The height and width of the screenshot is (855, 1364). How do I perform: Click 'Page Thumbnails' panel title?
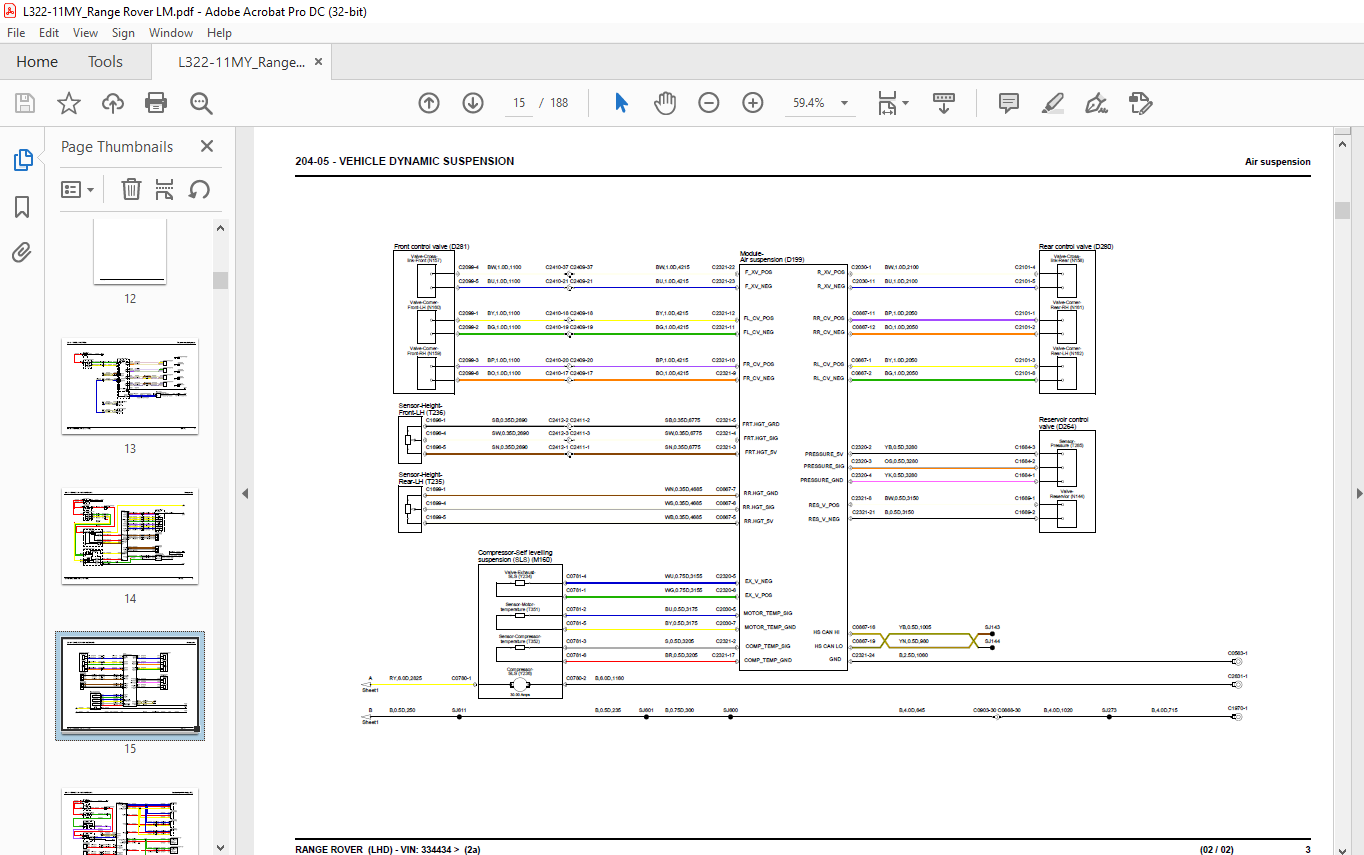point(117,146)
